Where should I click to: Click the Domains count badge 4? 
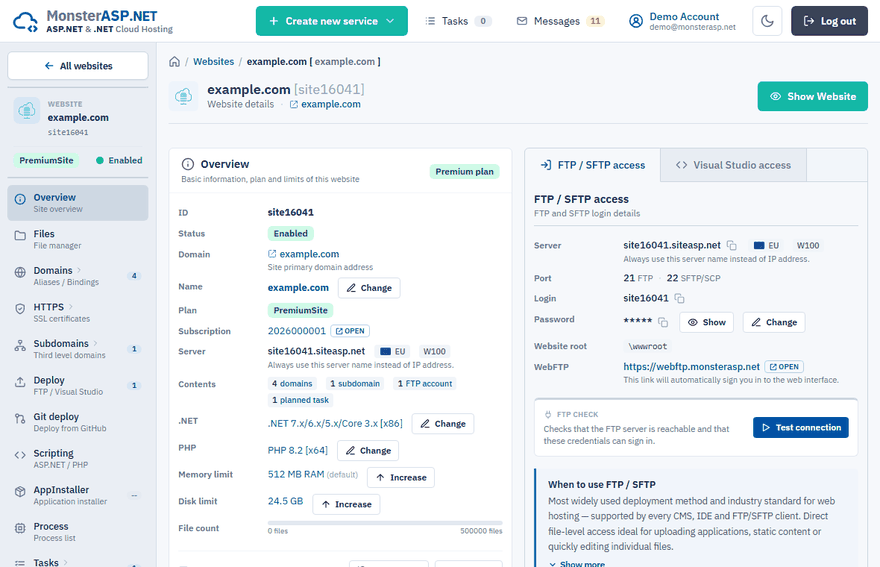134,276
